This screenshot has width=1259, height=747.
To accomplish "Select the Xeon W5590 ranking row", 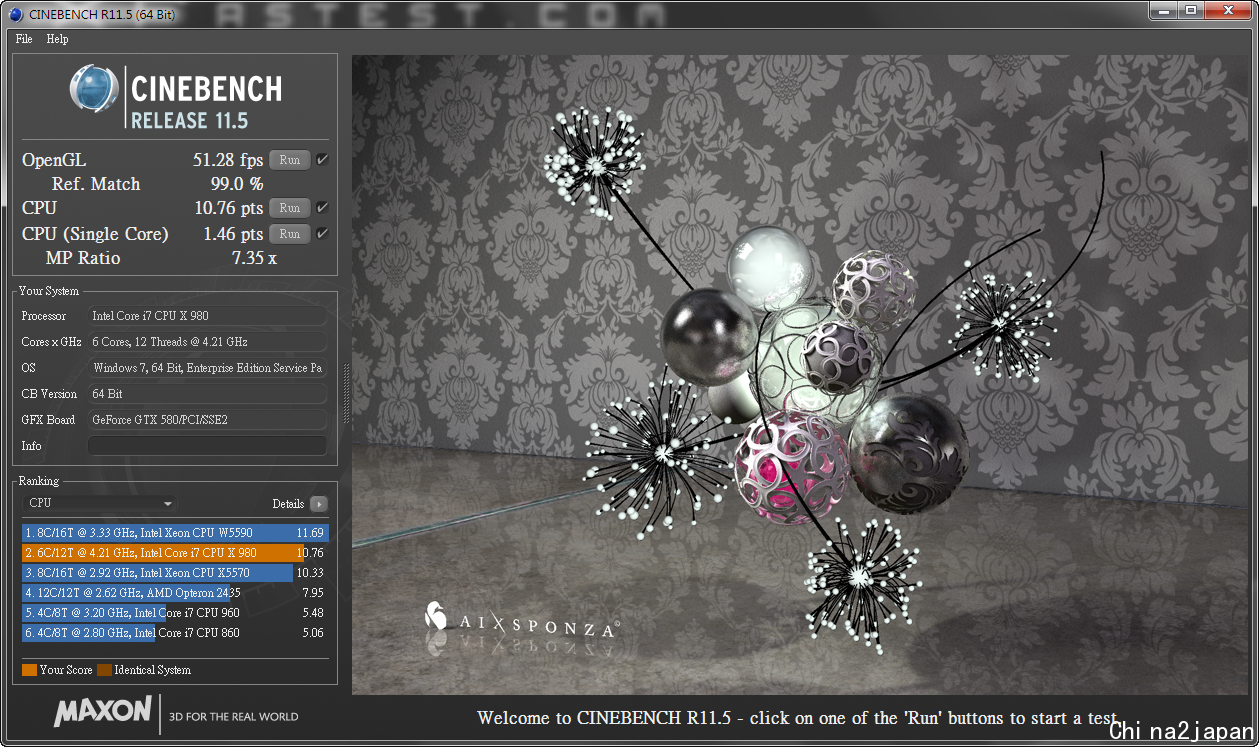I will pyautogui.click(x=175, y=533).
